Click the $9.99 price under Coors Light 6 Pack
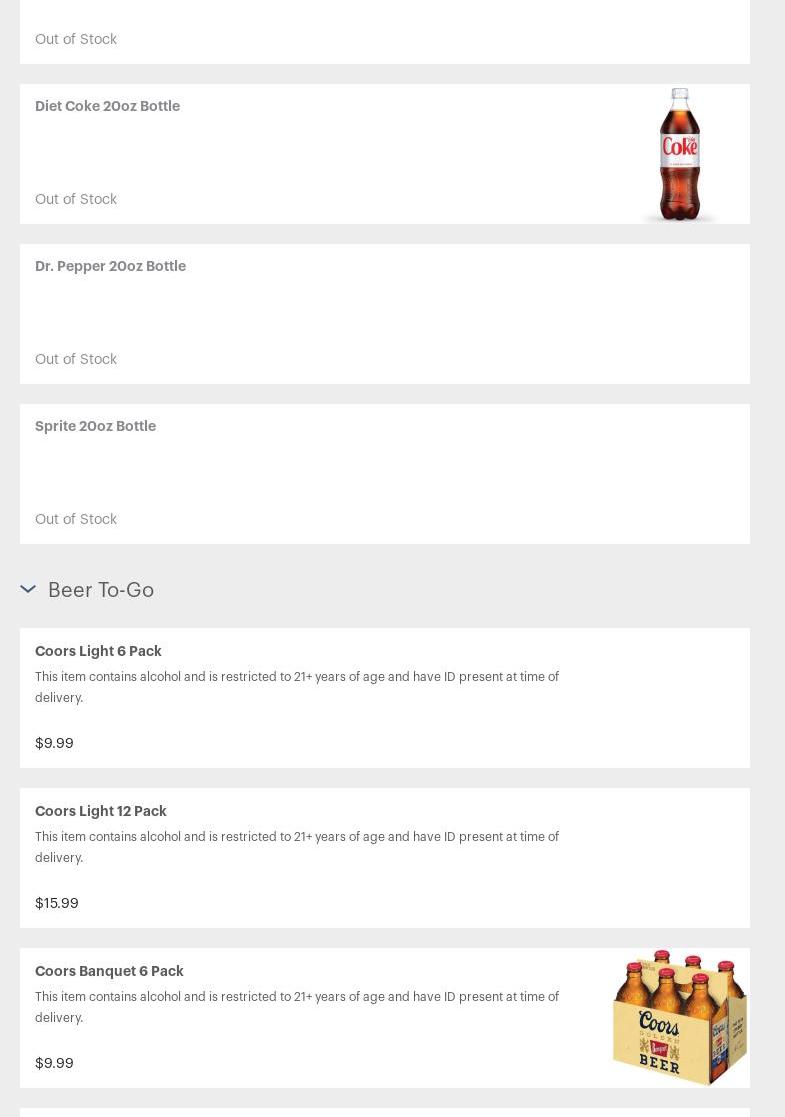The width and height of the screenshot is (785, 1117). click(54, 743)
